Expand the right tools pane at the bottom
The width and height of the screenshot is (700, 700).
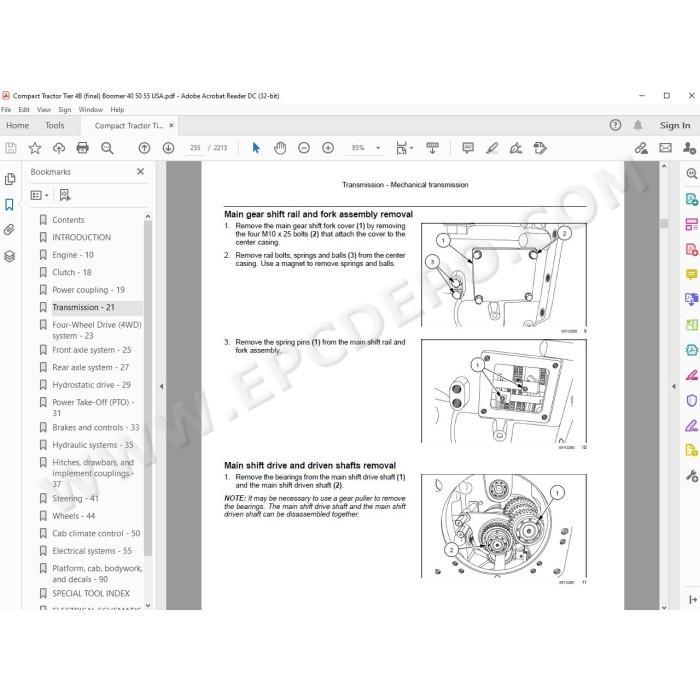(692, 600)
